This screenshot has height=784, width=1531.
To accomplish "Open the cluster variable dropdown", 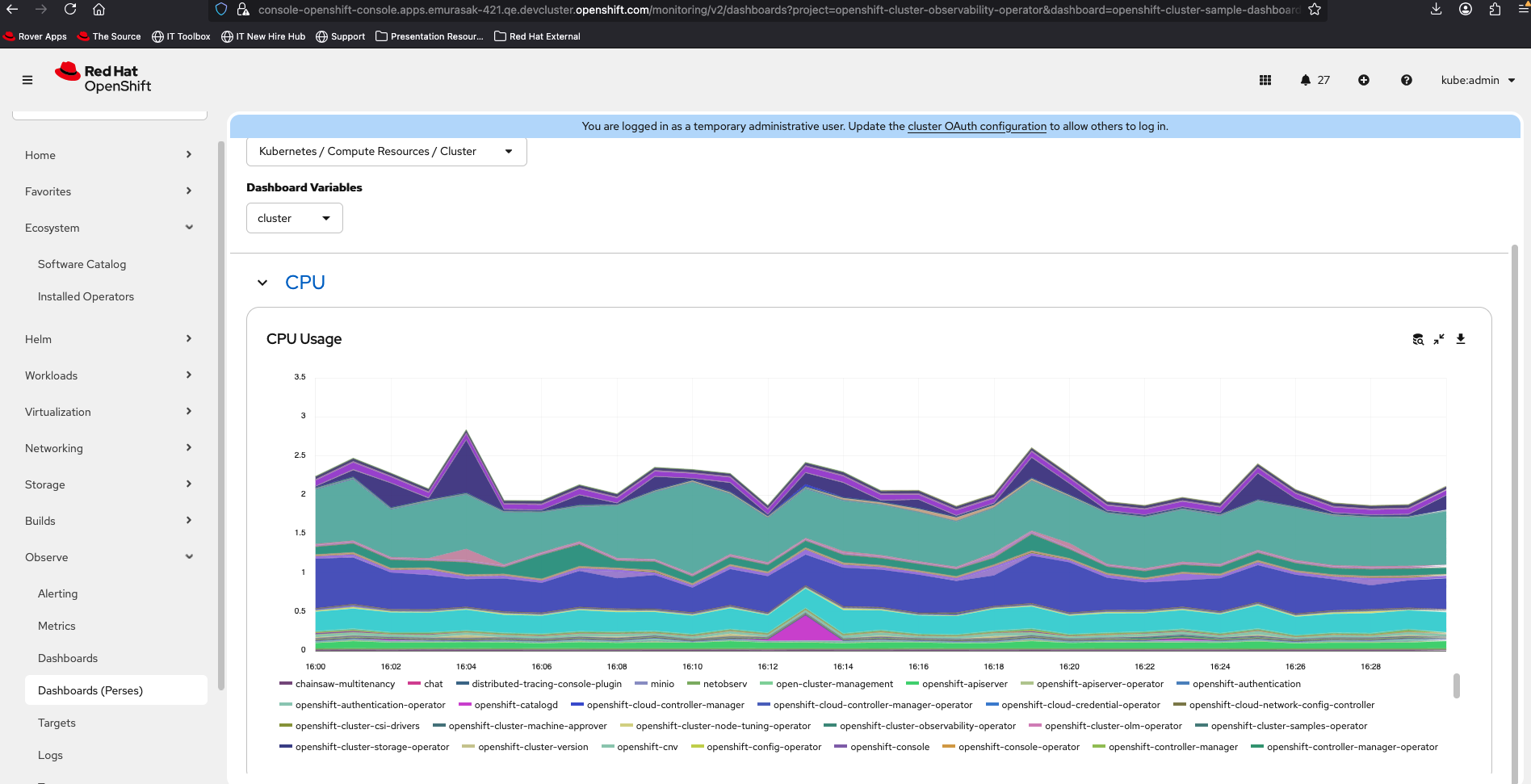I will pos(294,218).
